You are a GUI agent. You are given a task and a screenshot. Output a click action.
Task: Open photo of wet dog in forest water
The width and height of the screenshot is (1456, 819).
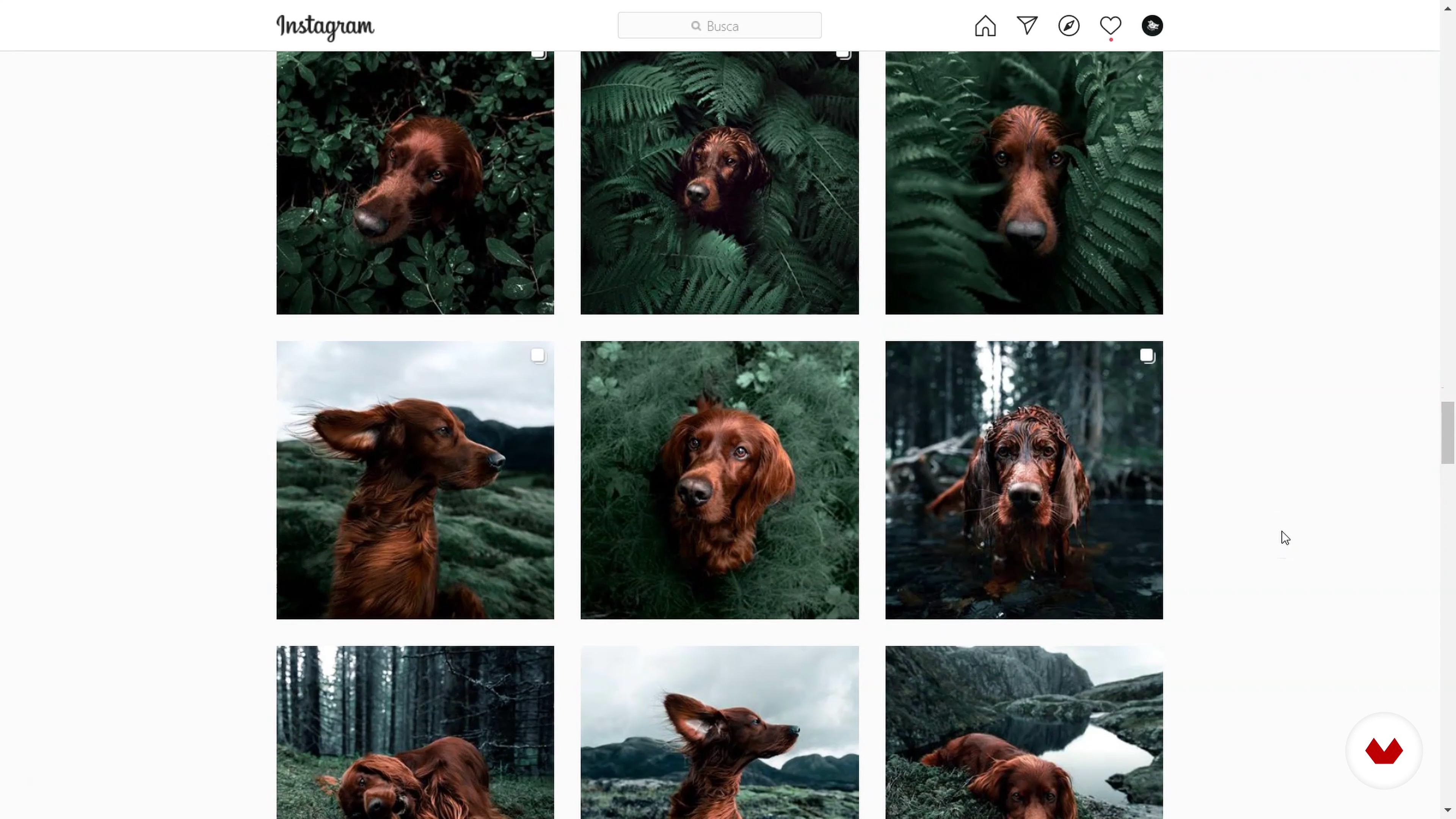tap(1024, 480)
